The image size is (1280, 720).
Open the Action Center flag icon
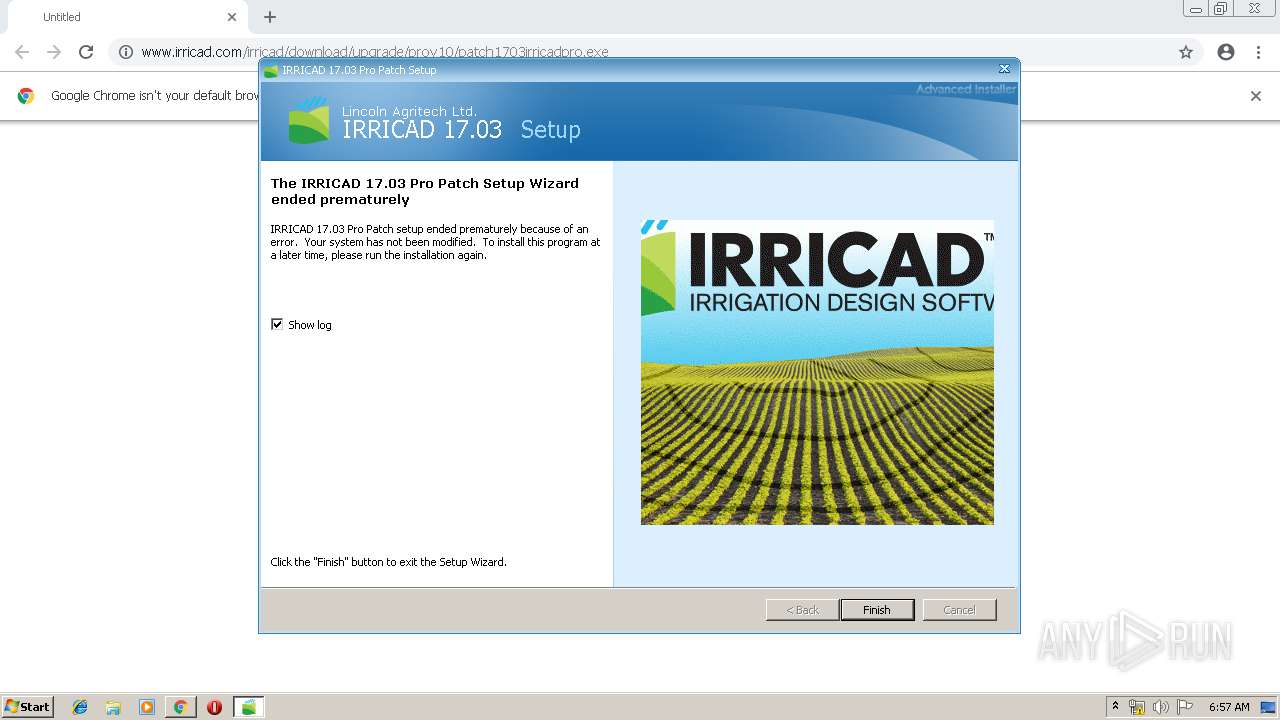(x=1185, y=707)
